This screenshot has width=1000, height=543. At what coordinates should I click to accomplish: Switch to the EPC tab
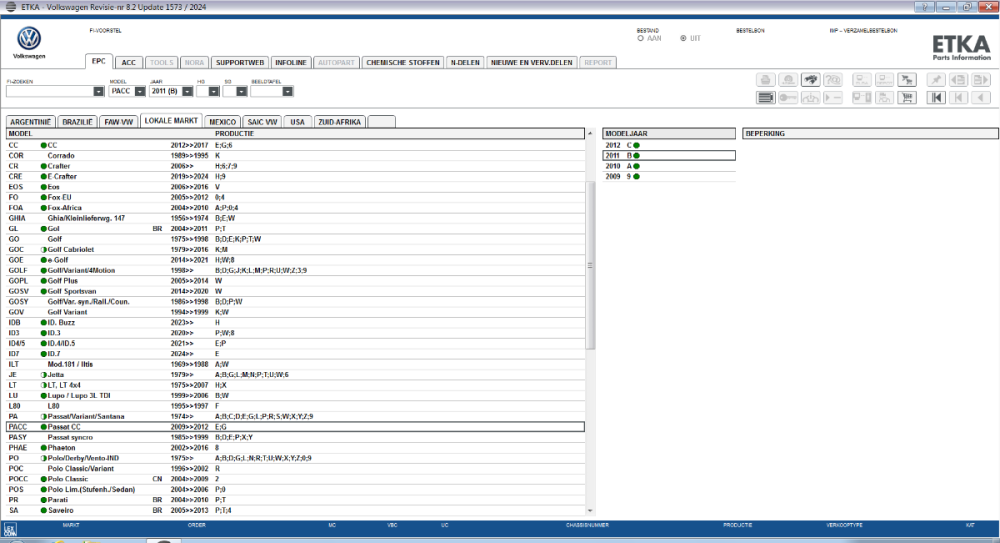(x=99, y=61)
